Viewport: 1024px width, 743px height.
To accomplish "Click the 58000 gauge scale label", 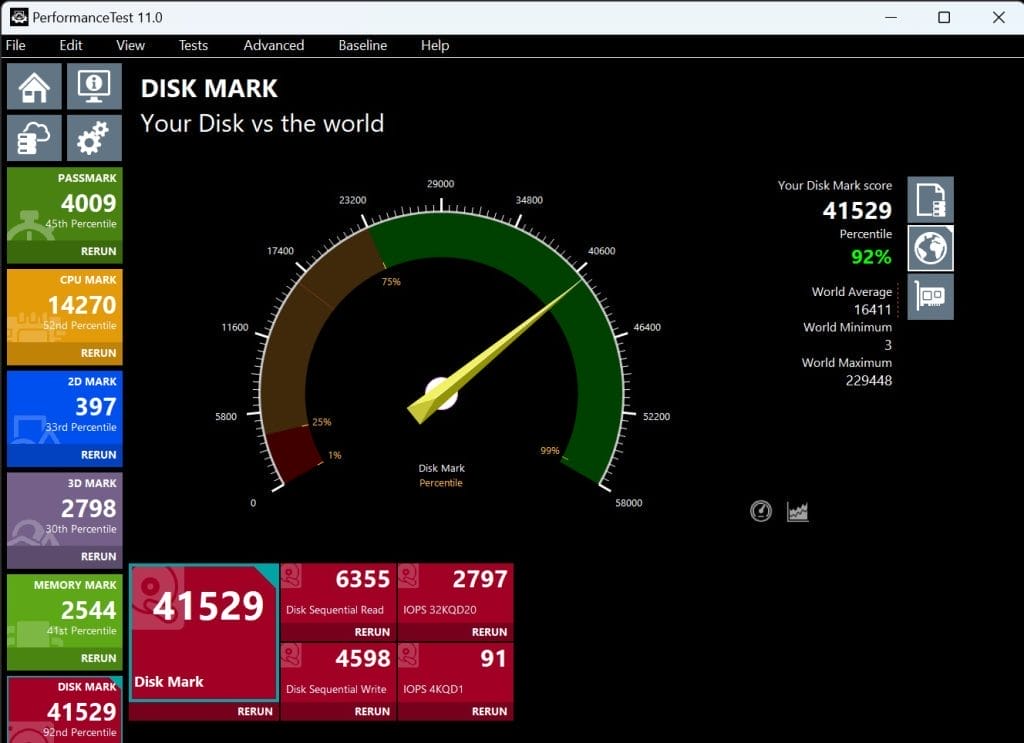I will pyautogui.click(x=629, y=503).
